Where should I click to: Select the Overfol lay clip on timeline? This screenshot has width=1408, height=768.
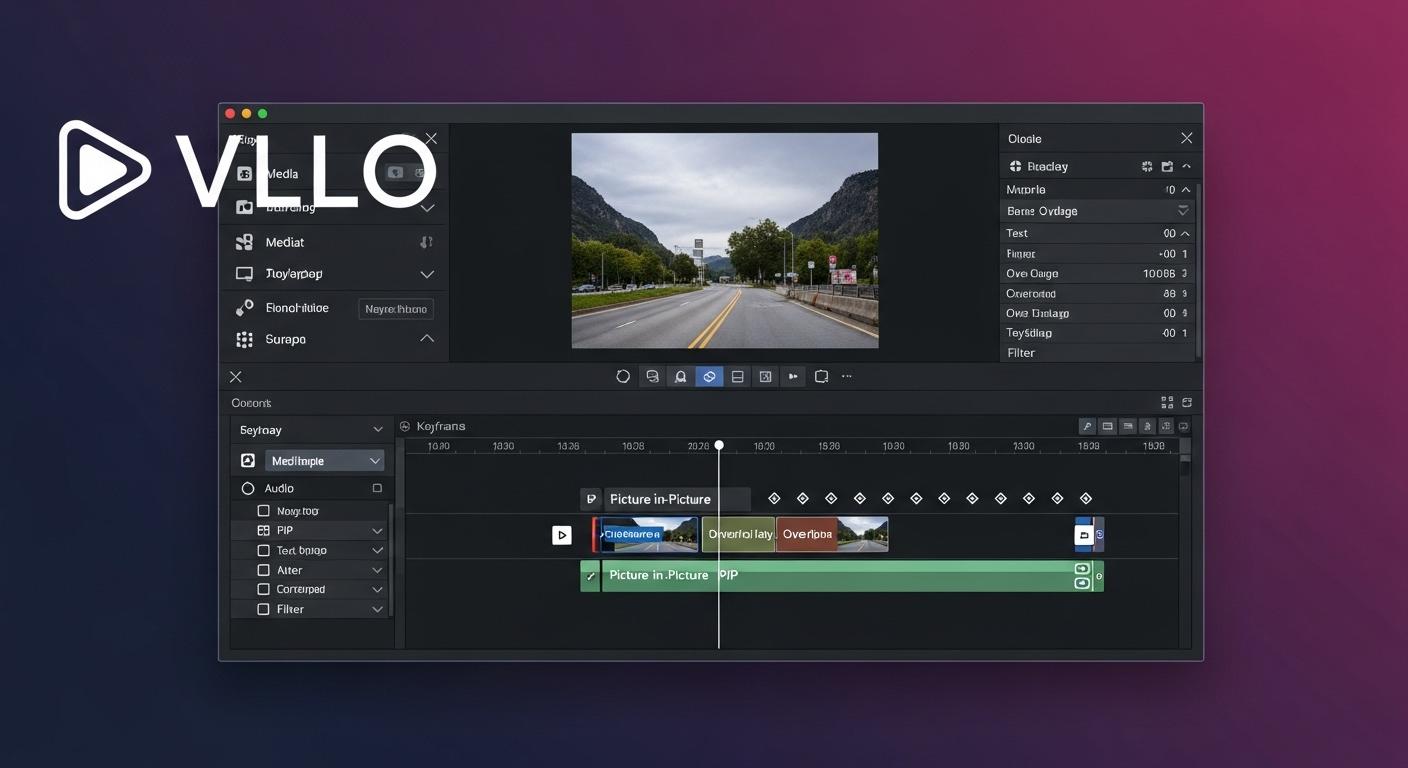pos(739,535)
